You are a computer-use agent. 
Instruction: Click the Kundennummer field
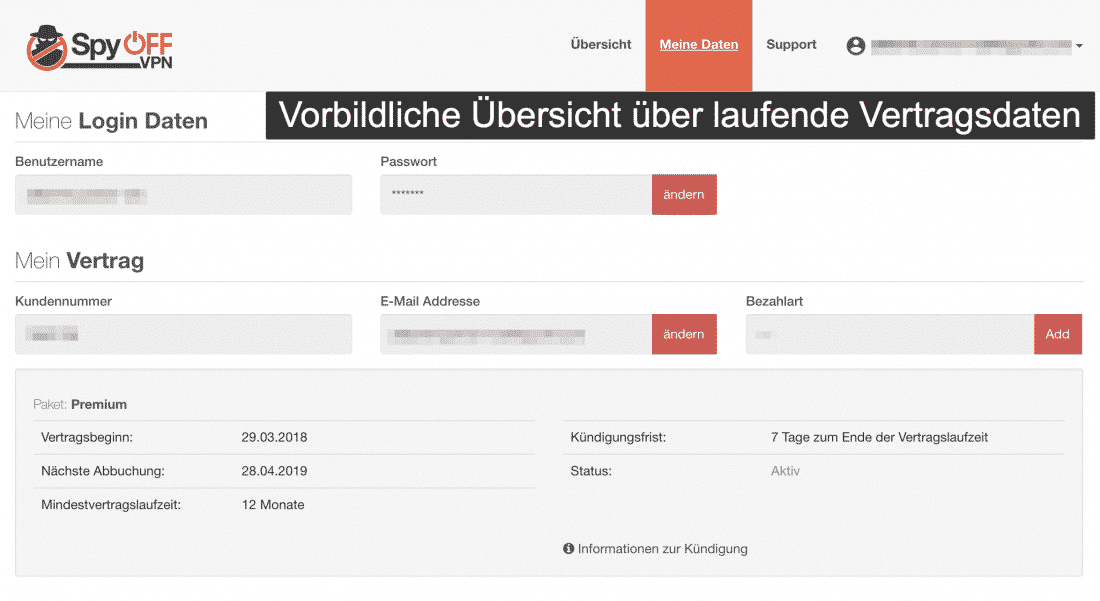coord(183,334)
